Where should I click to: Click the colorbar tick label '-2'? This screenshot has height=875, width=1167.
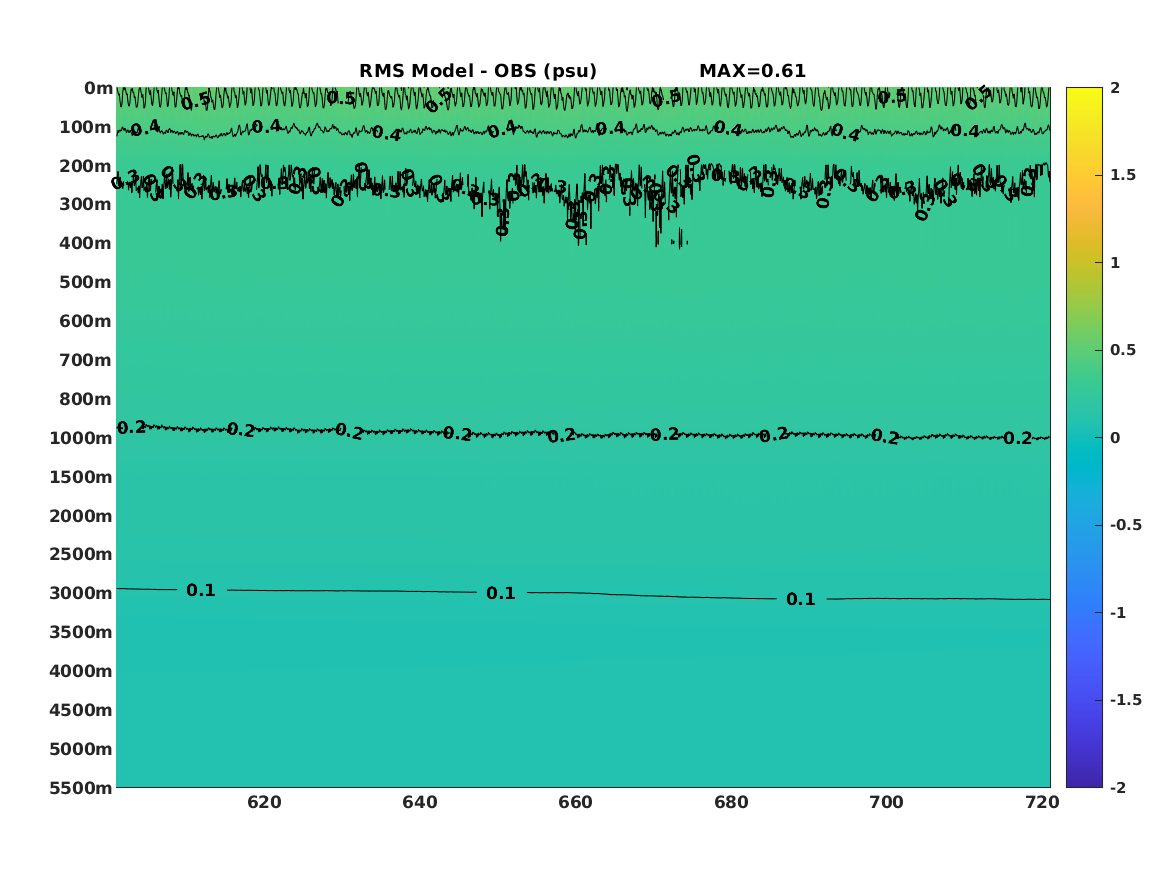pyautogui.click(x=1118, y=788)
